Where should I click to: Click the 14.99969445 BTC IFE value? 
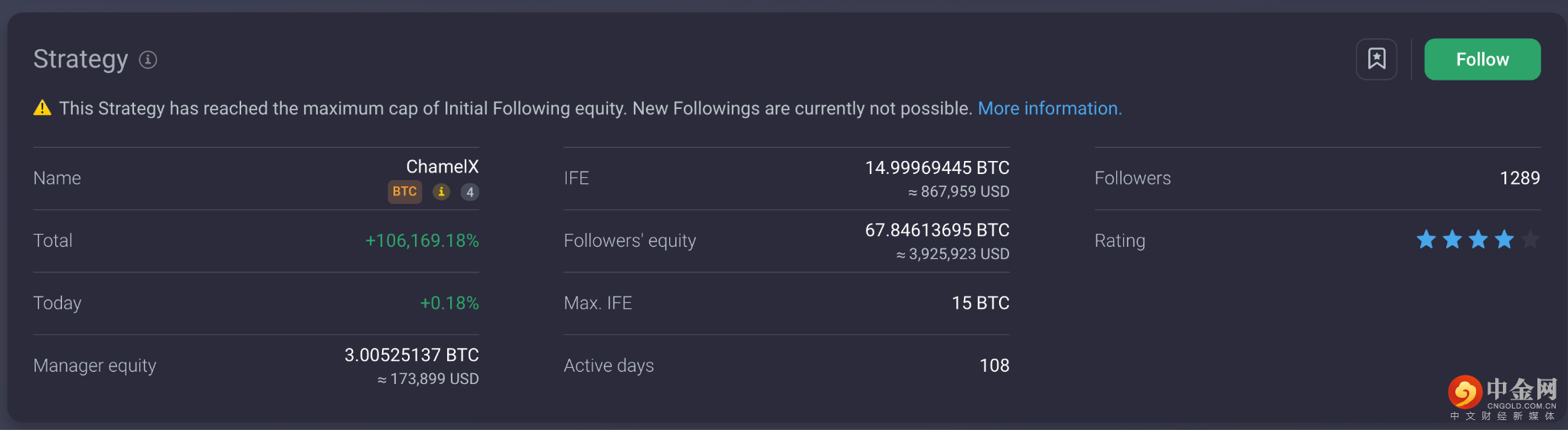(x=937, y=168)
